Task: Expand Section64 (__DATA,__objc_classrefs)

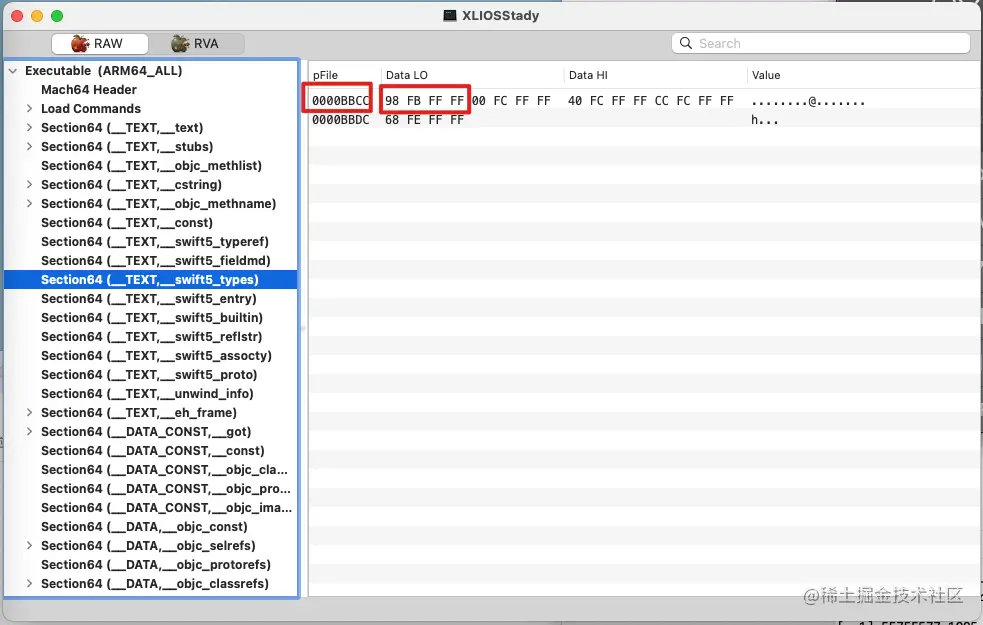Action: [29, 584]
